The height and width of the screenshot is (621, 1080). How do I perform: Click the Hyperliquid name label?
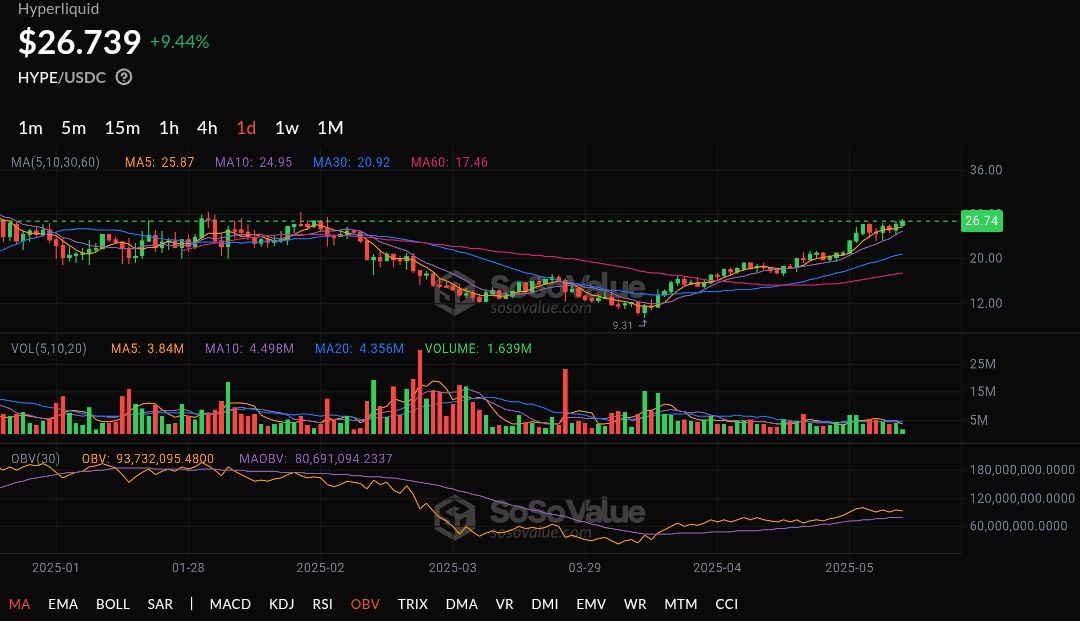click(59, 9)
